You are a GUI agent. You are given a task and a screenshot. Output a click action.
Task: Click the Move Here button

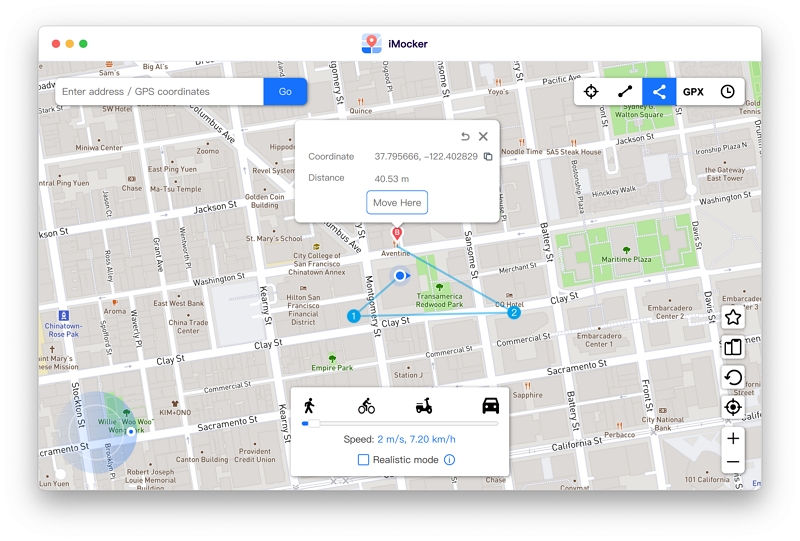click(x=397, y=203)
